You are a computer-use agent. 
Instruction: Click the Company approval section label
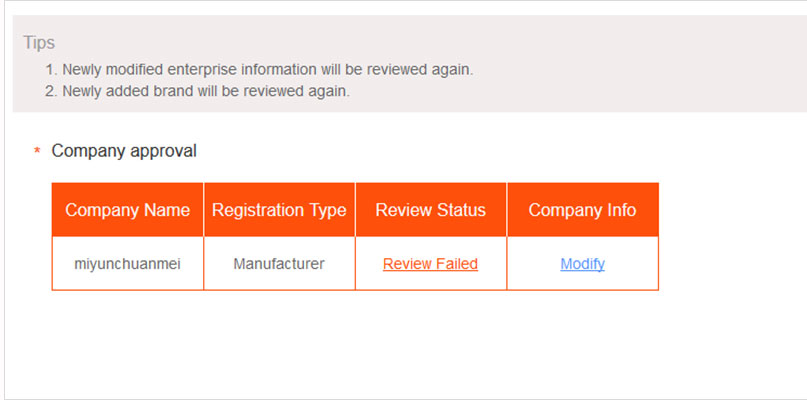124,151
